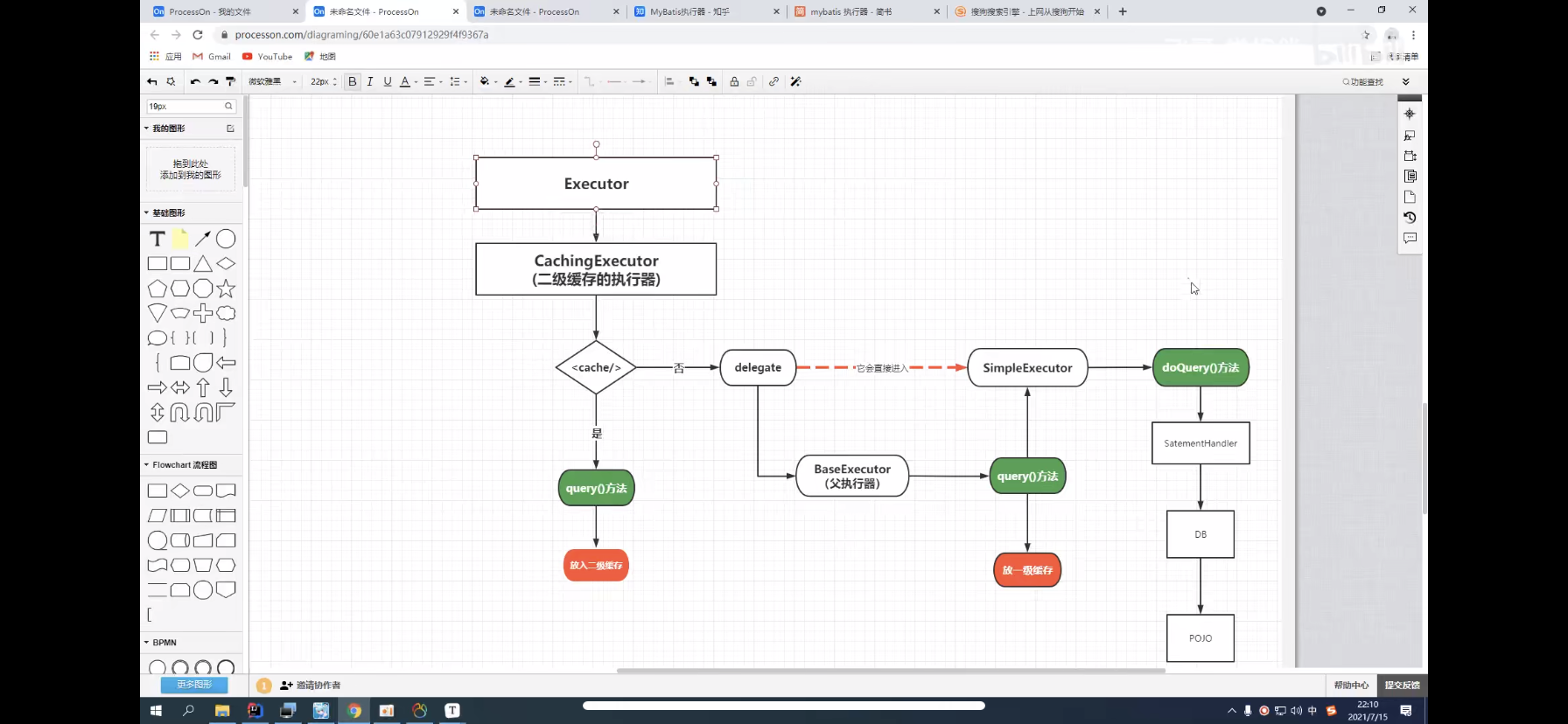Open 帮助中心 help center

[1351, 686]
